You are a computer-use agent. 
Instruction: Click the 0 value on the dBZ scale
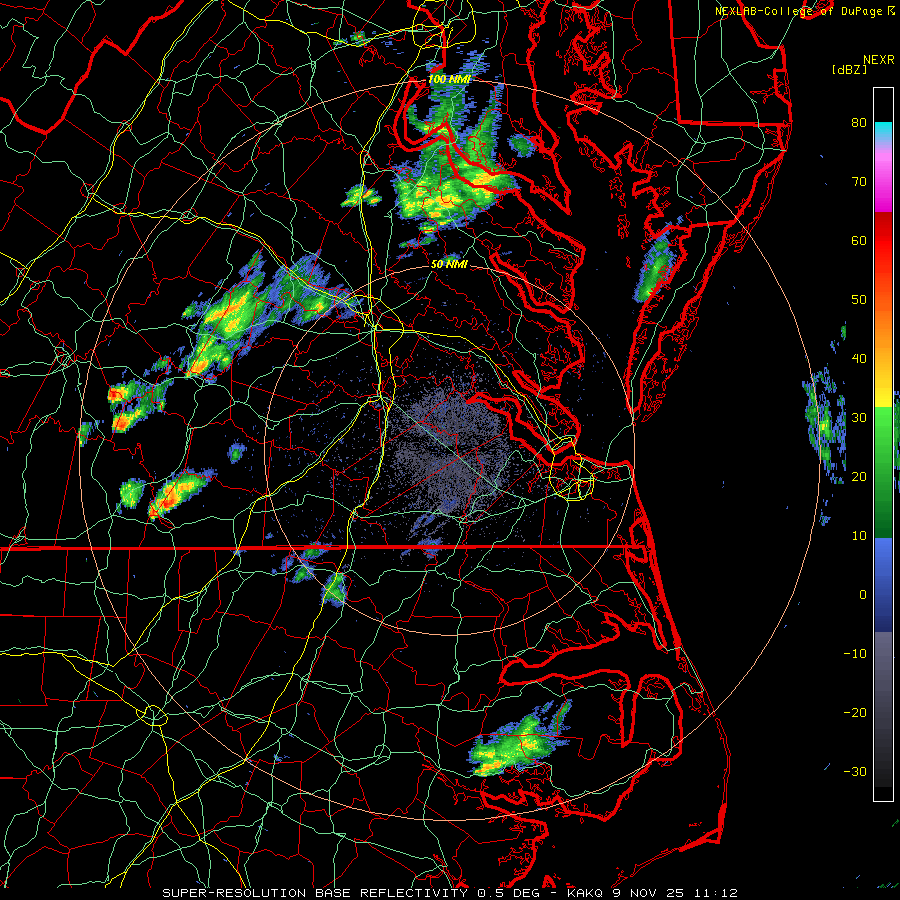coord(862,595)
